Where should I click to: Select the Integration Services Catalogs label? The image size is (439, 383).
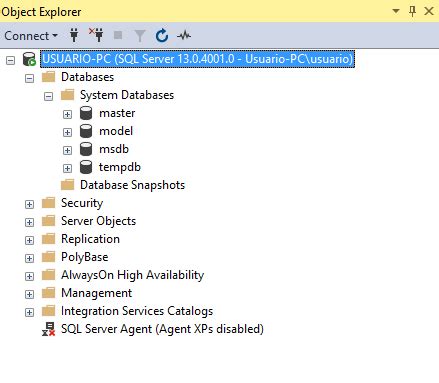(137, 311)
